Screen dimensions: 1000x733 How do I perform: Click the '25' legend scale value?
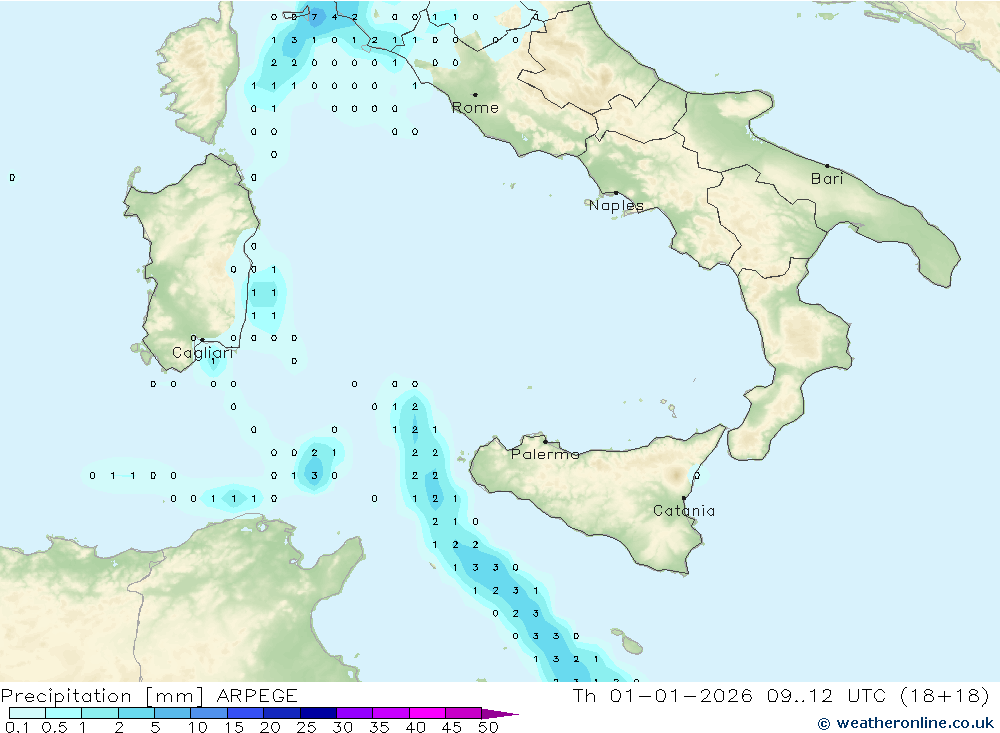pyautogui.click(x=306, y=727)
